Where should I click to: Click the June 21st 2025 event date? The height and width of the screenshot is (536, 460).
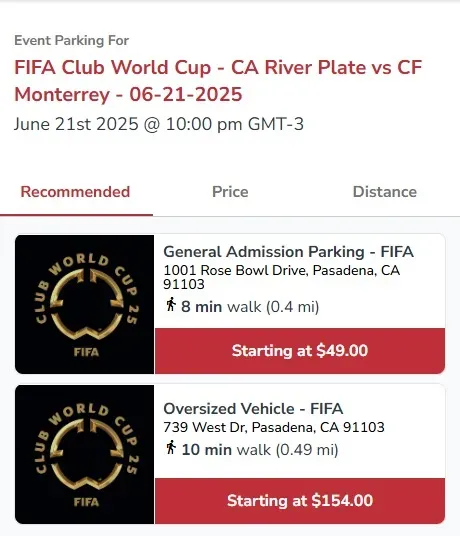point(159,124)
